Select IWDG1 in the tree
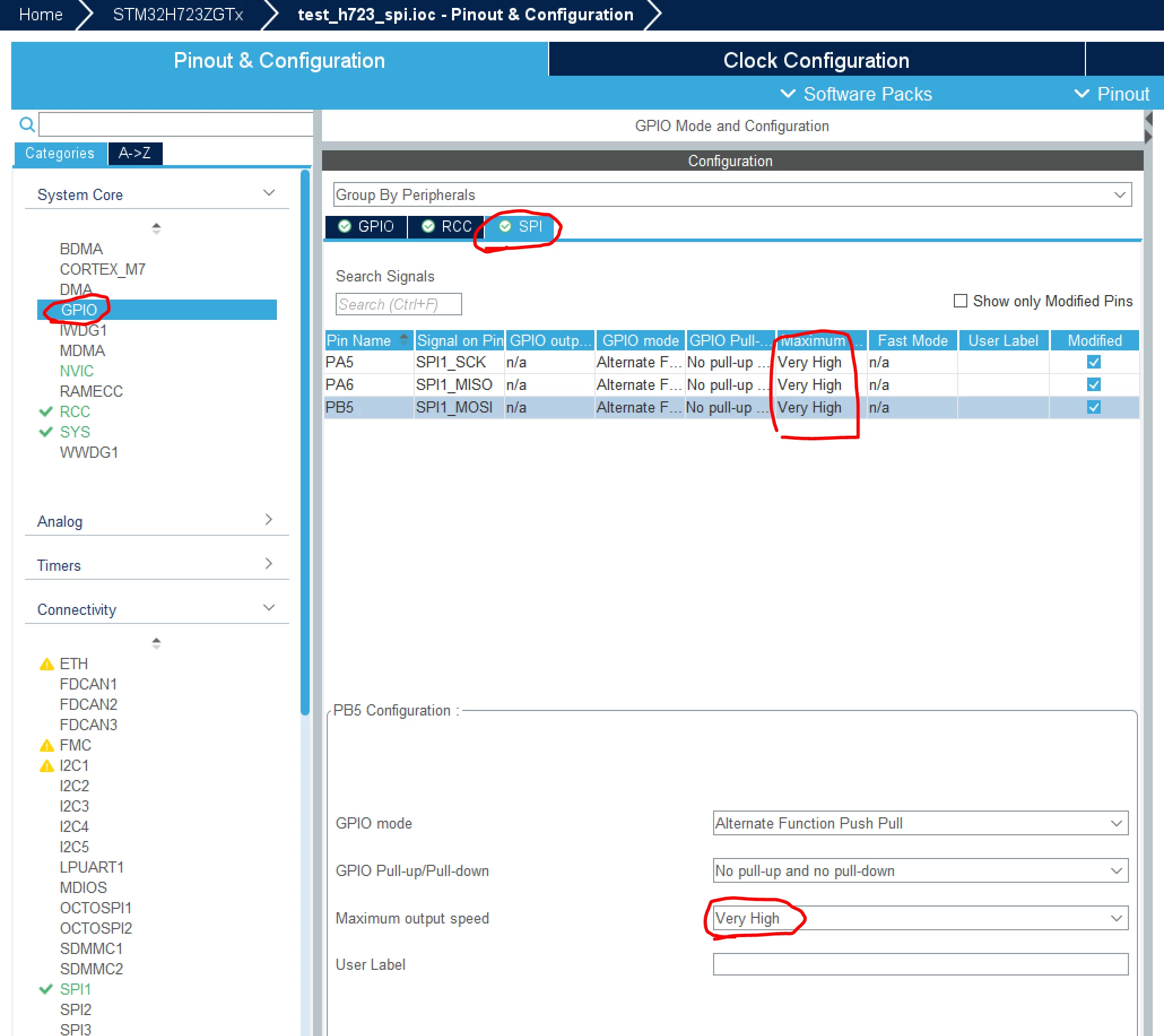Screen dimensions: 1164x1036 tap(83, 330)
